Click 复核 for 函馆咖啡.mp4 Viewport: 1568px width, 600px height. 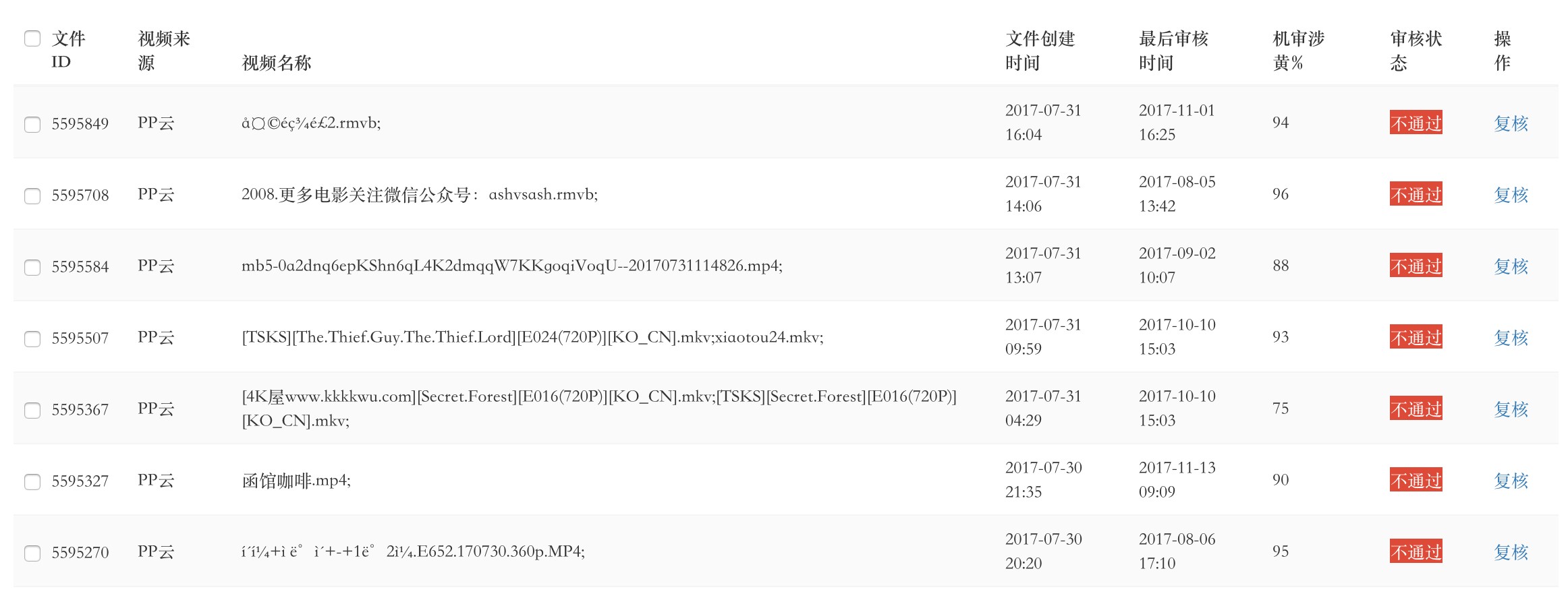click(1510, 481)
